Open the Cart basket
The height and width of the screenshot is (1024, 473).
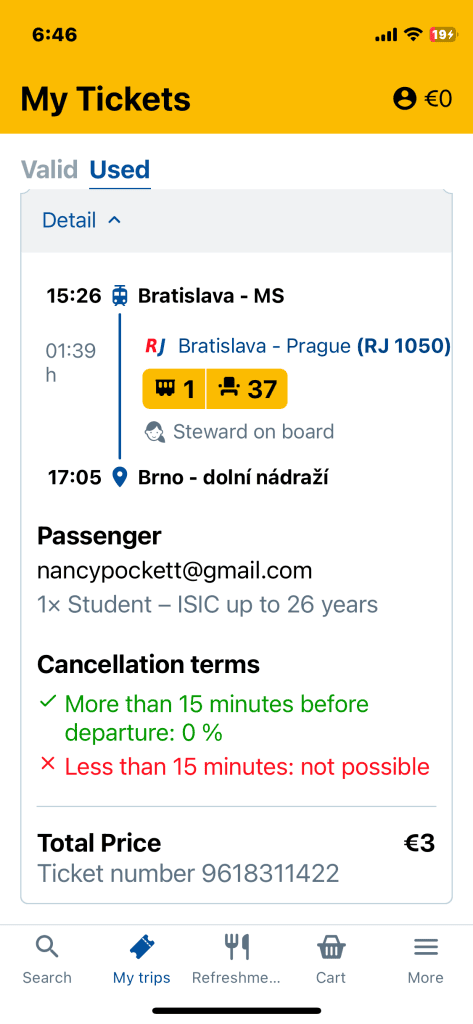(331, 959)
